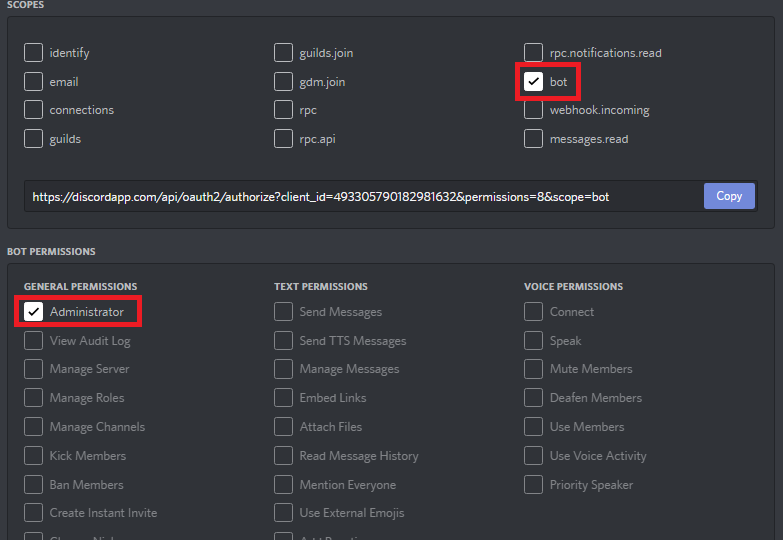Check the Mention Everyone permission
The width and height of the screenshot is (783, 540).
point(283,485)
